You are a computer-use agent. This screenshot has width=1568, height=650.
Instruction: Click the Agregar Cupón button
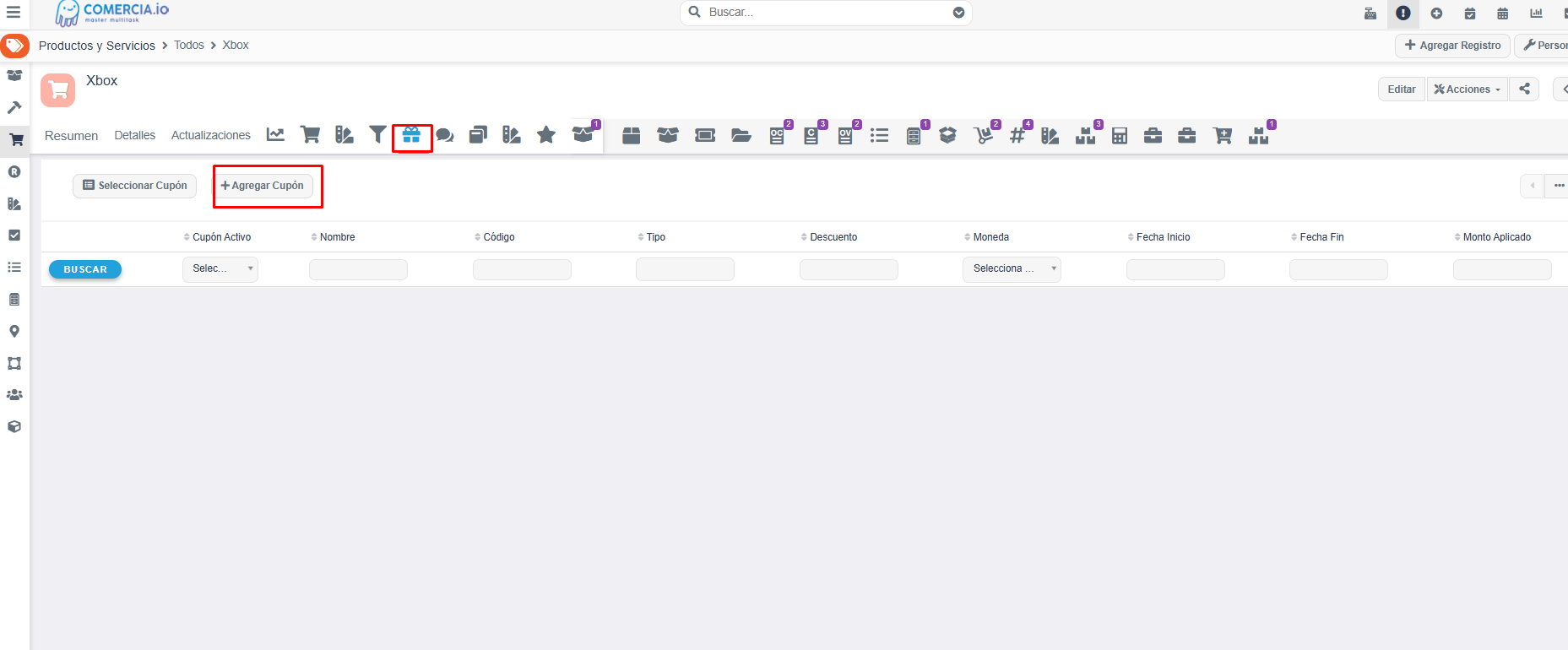pos(262,186)
